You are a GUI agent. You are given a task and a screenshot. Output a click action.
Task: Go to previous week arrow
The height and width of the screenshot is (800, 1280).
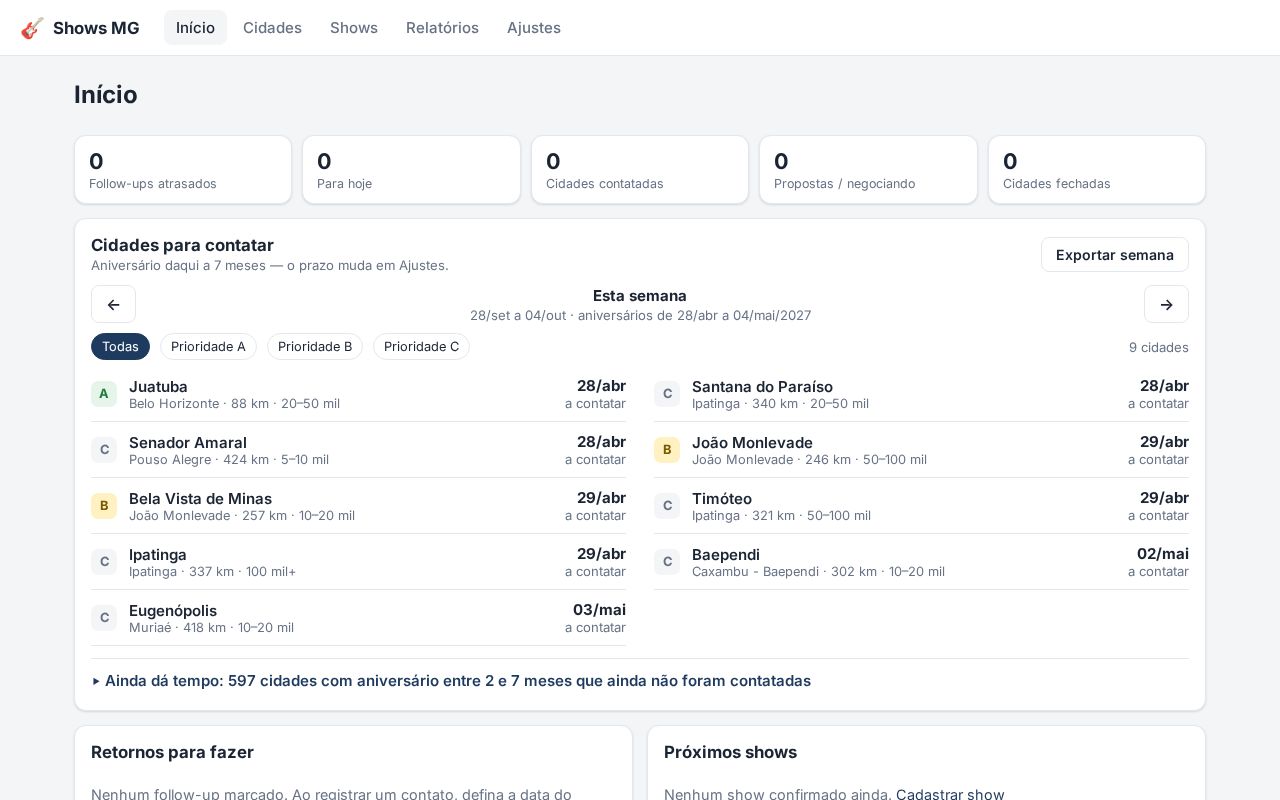pos(113,304)
